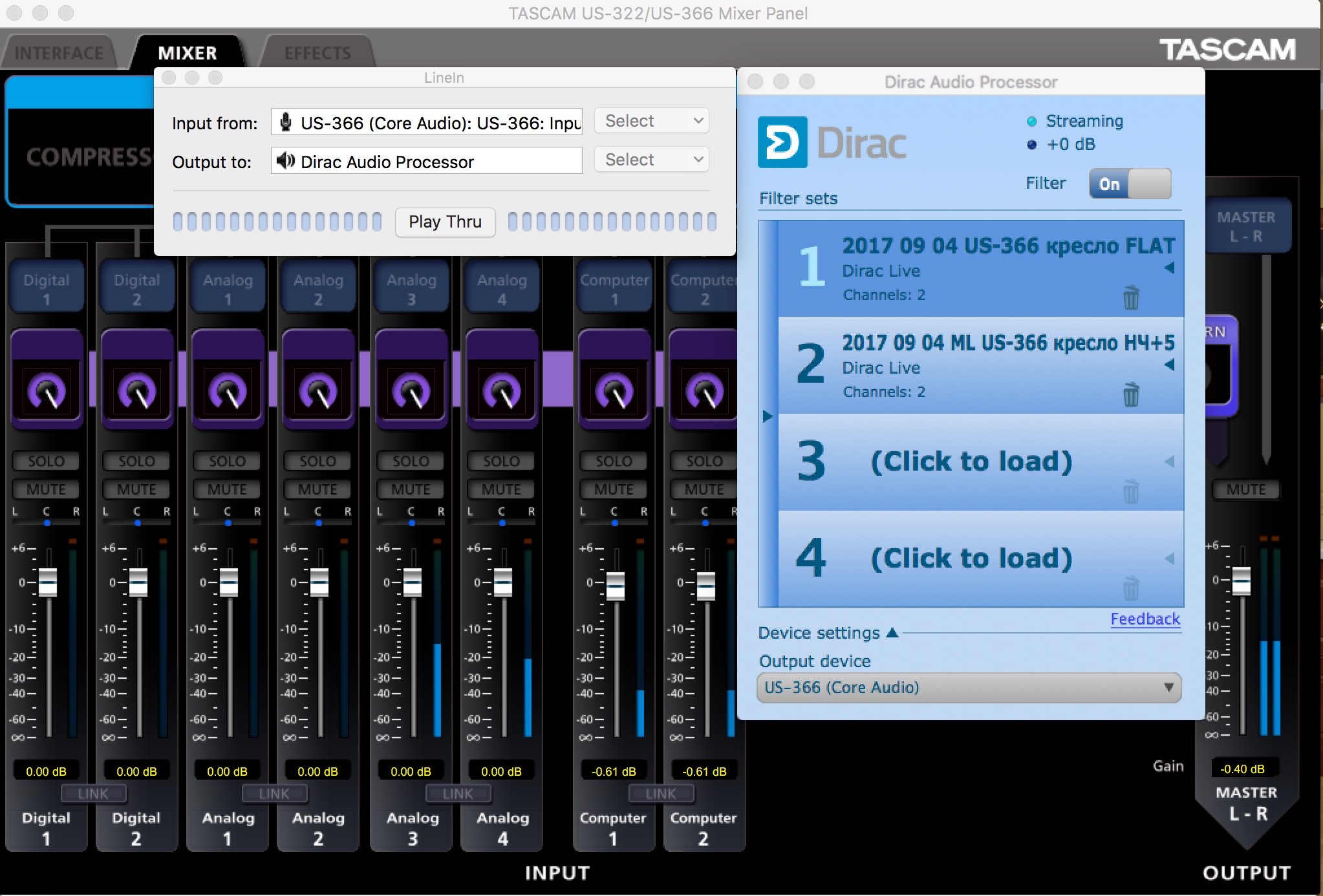Image resolution: width=1323 pixels, height=896 pixels.
Task: Turn off the Dirac Filter switch
Action: (x=1130, y=184)
